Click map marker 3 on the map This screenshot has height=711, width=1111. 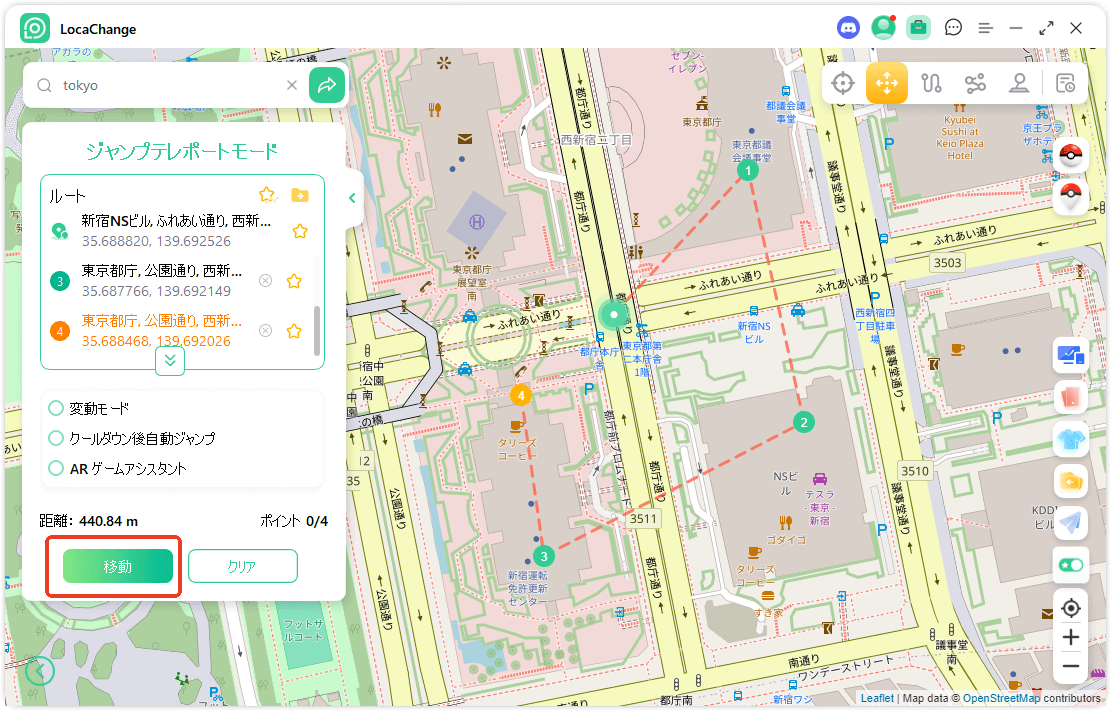[543, 556]
